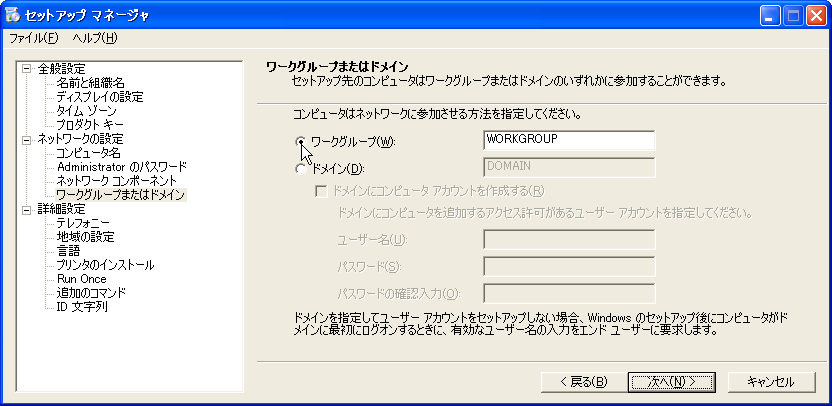This screenshot has width=832, height=406.
Task: Select プロダクト キー in the tree
Action: 90,125
